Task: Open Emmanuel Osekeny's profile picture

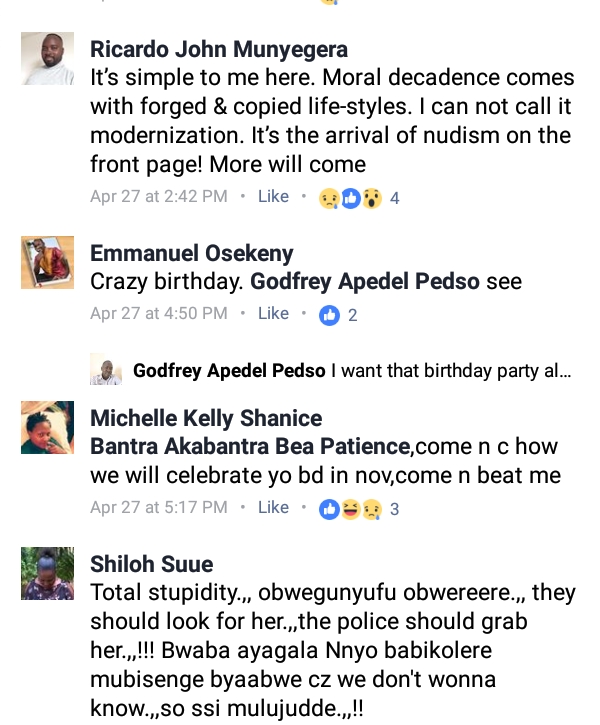Action: pyautogui.click(x=48, y=263)
